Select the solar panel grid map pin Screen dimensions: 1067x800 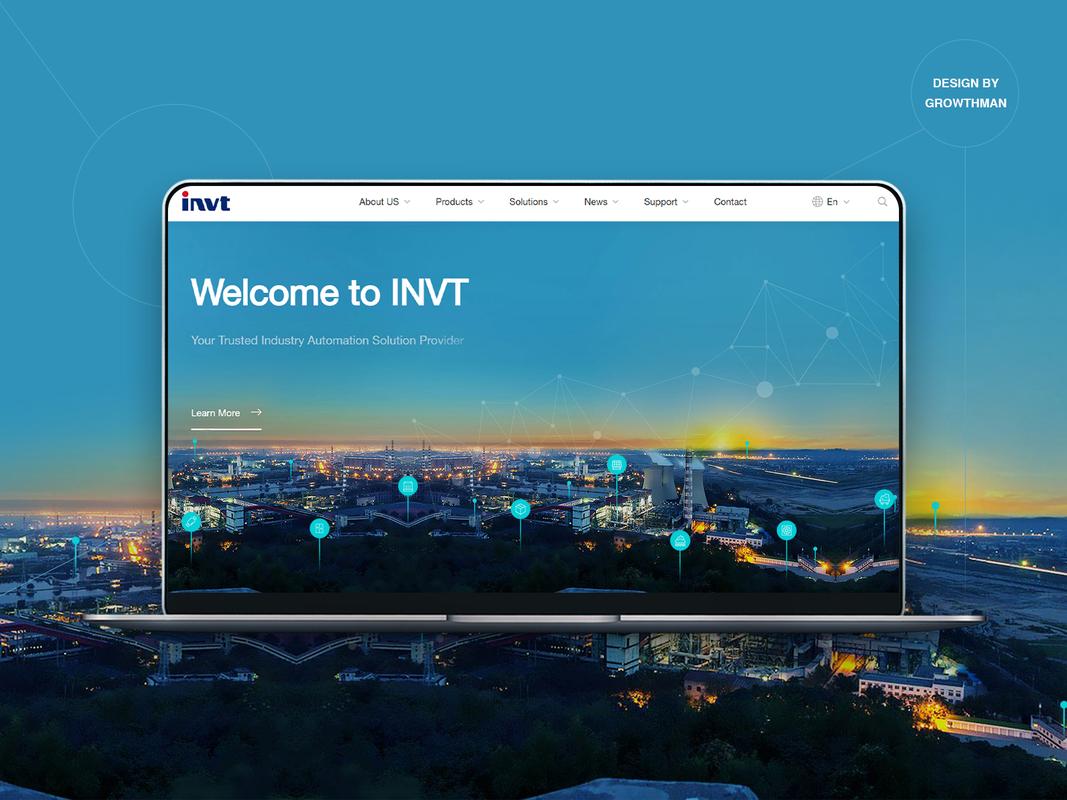[617, 465]
